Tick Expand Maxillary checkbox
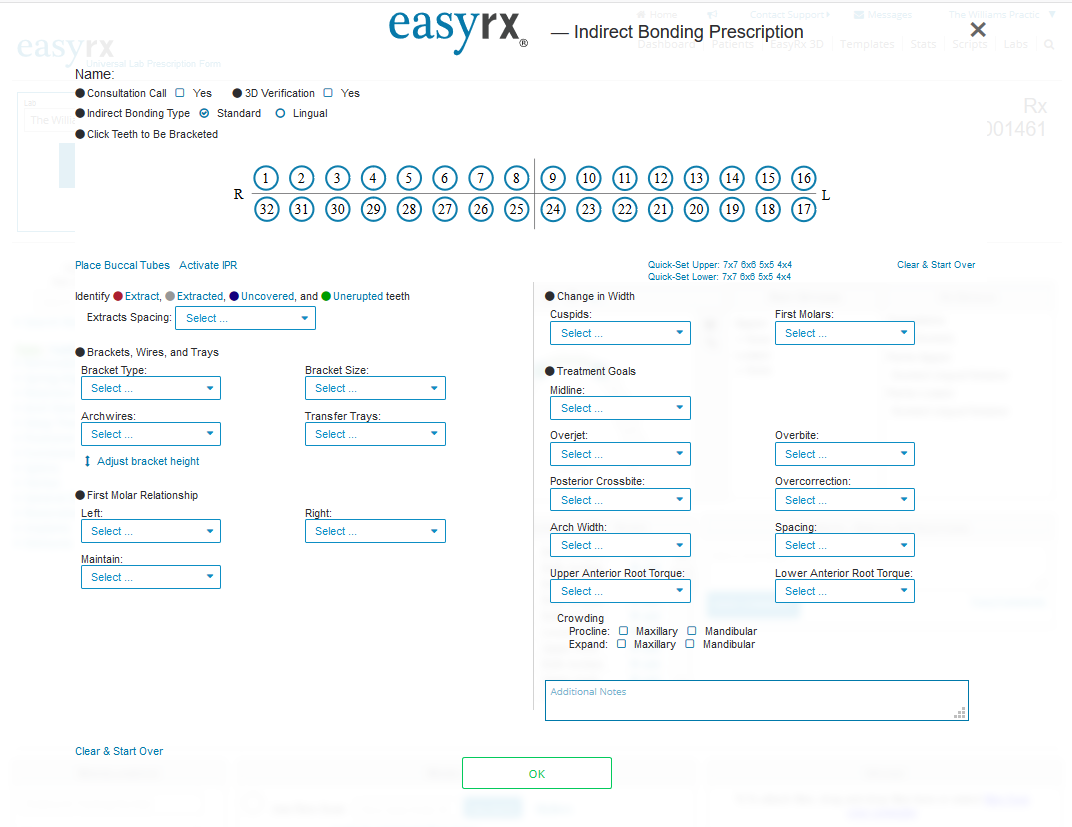Screen dimensions: 1072x827 [621, 644]
